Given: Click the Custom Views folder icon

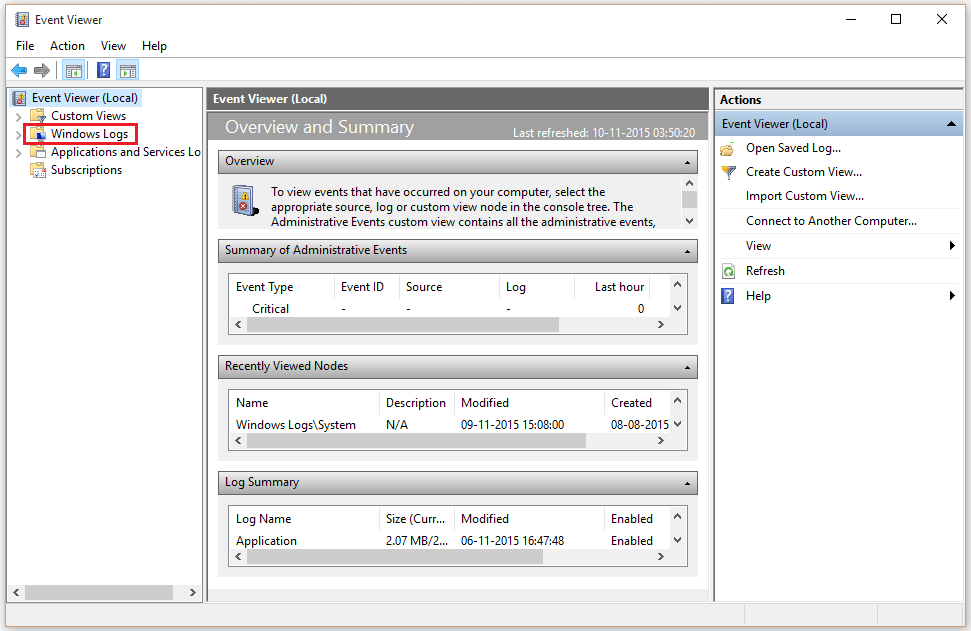Looking at the screenshot, I should 38,116.
